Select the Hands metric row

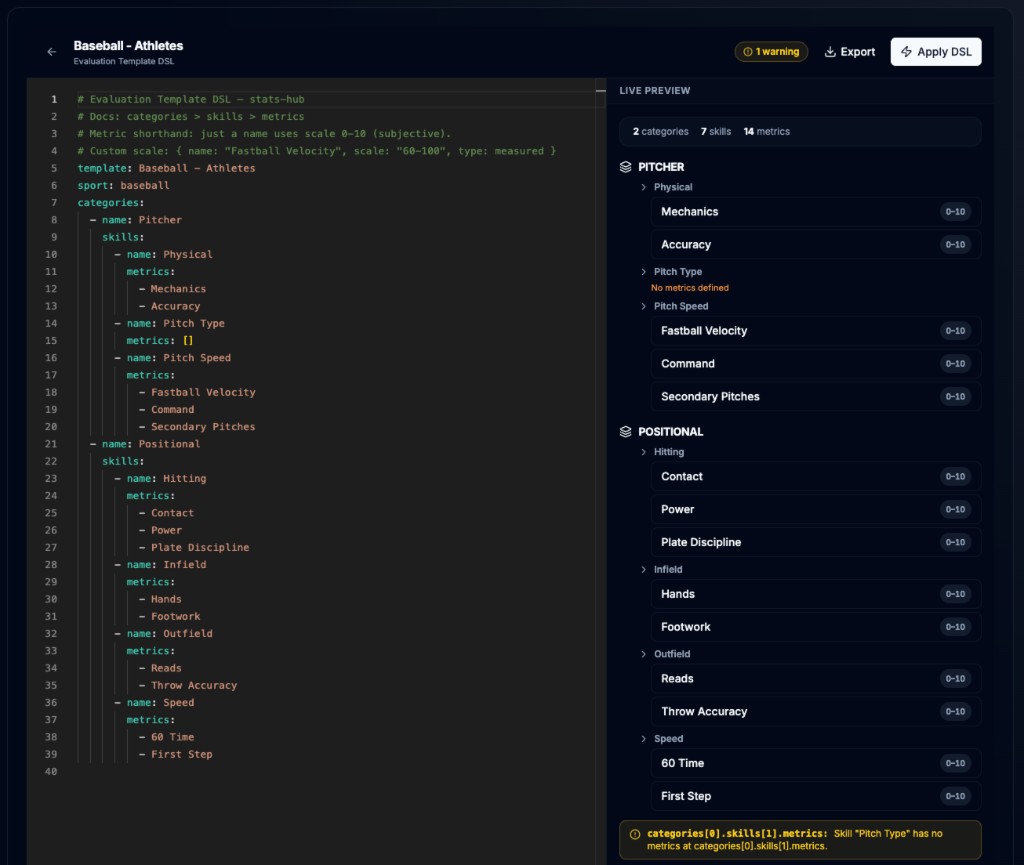[816, 594]
